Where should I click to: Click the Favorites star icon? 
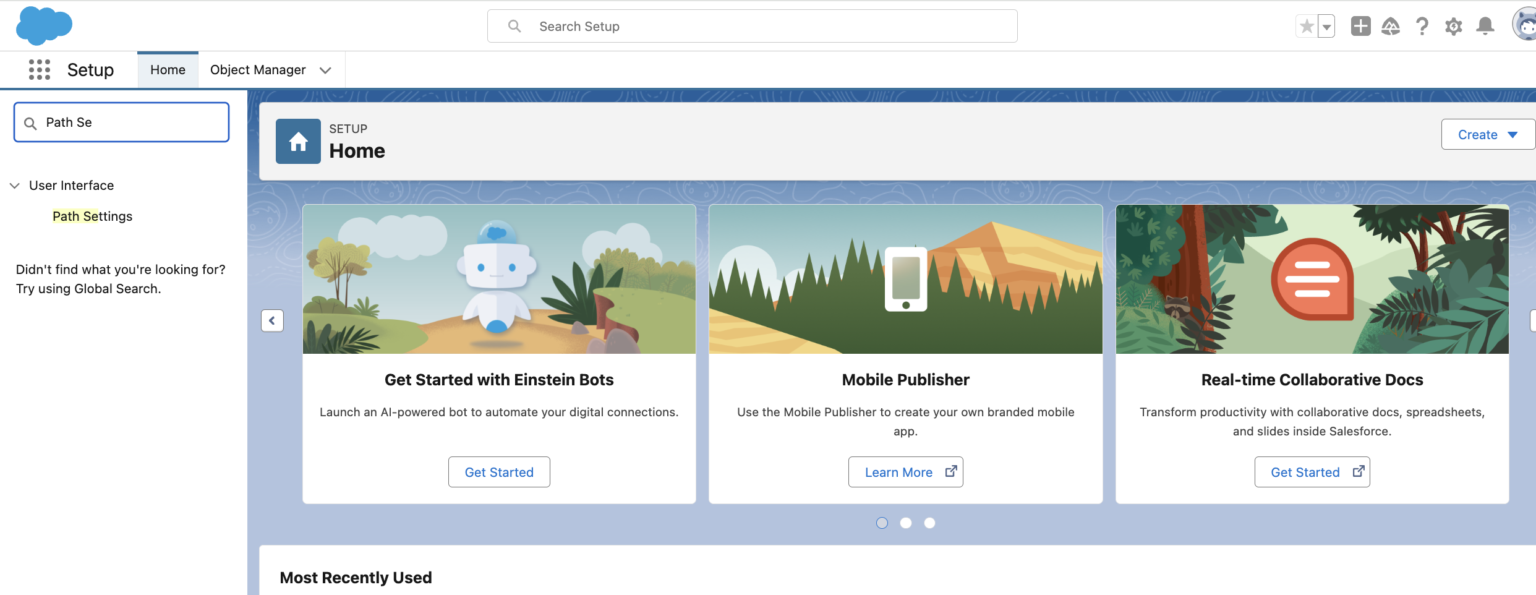(1306, 27)
